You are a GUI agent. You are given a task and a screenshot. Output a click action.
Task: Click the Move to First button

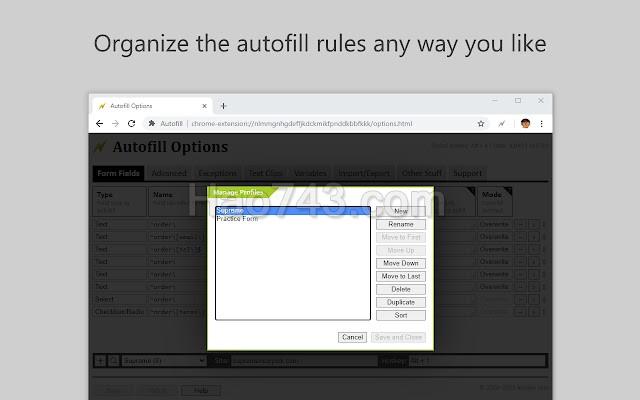pos(401,237)
